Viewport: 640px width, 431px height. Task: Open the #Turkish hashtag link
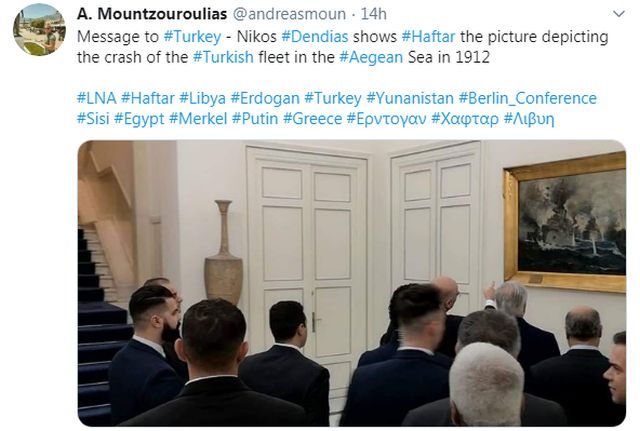223,57
